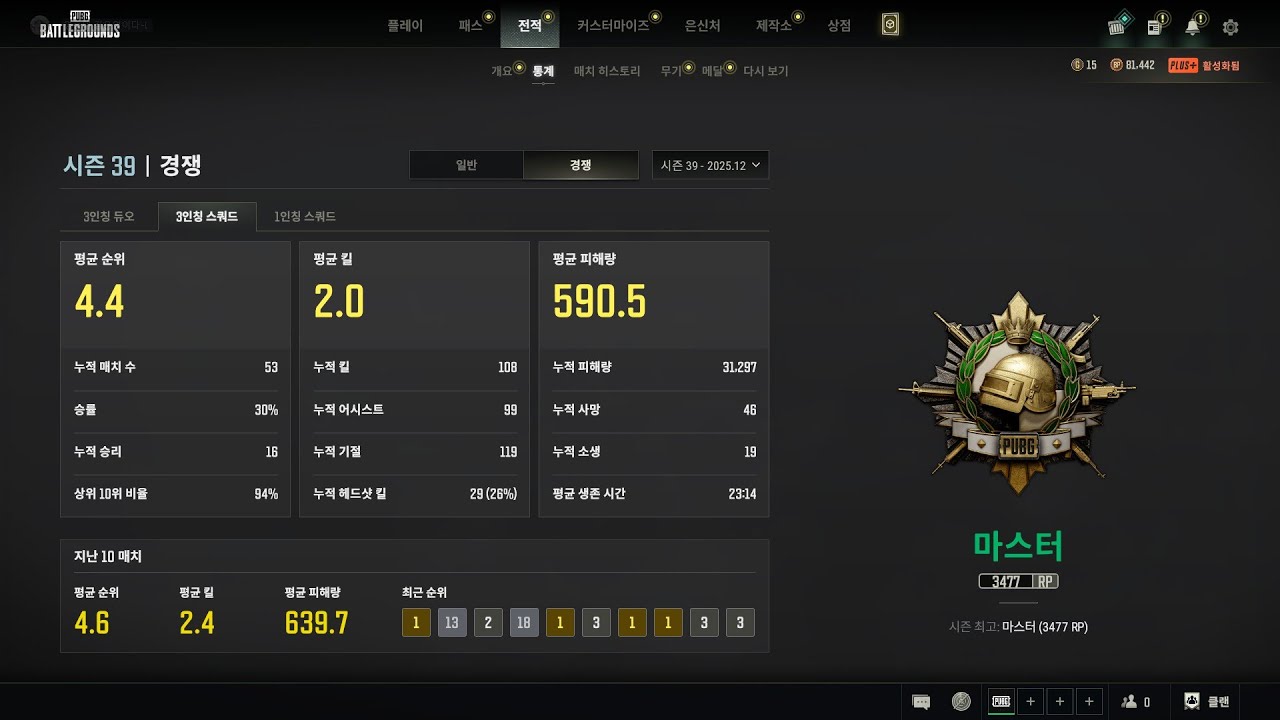
Task: Click the recent rank badge showing 2
Action: pos(488,623)
